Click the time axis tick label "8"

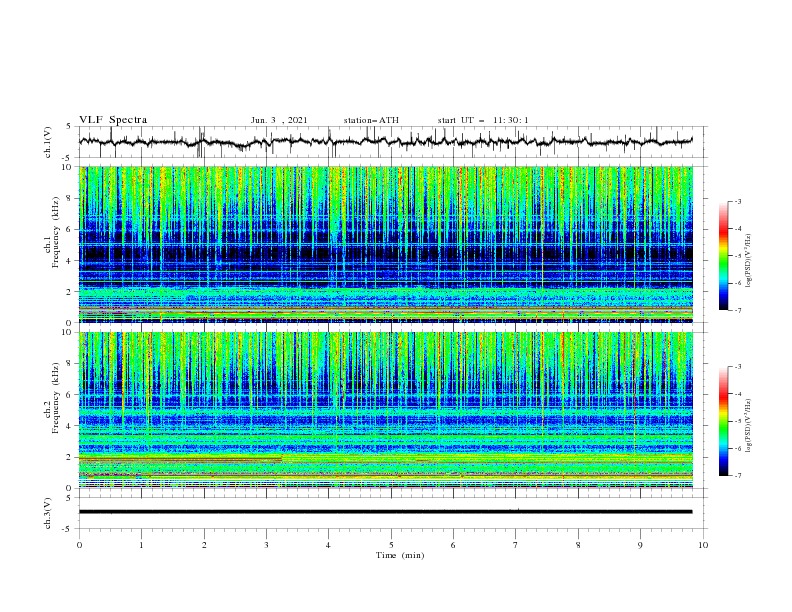(x=578, y=545)
